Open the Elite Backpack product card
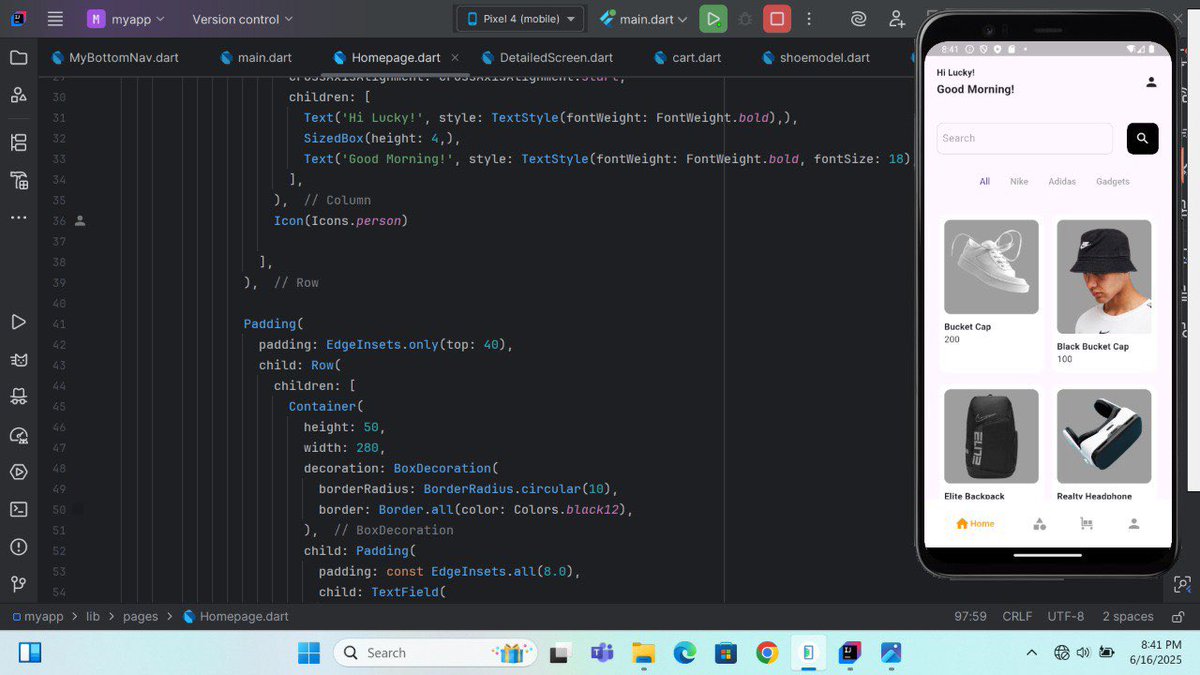Viewport: 1200px width, 675px height. pyautogui.click(x=991, y=443)
